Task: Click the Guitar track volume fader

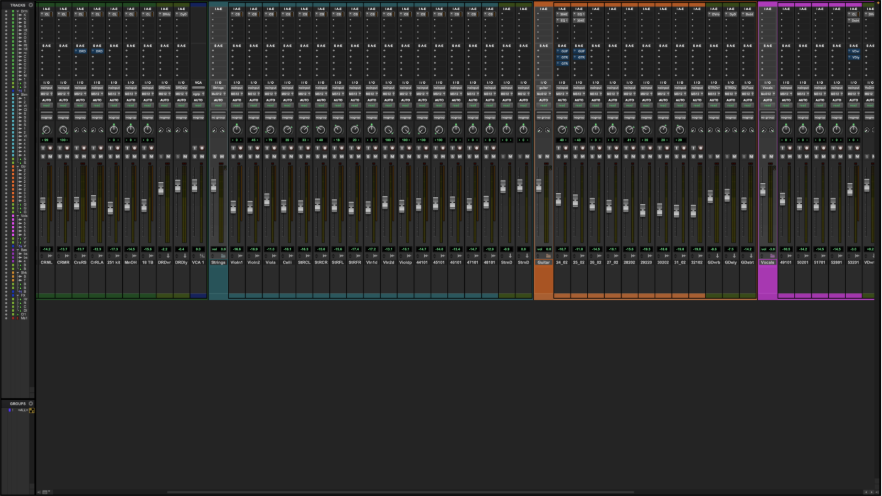Action: pos(539,186)
